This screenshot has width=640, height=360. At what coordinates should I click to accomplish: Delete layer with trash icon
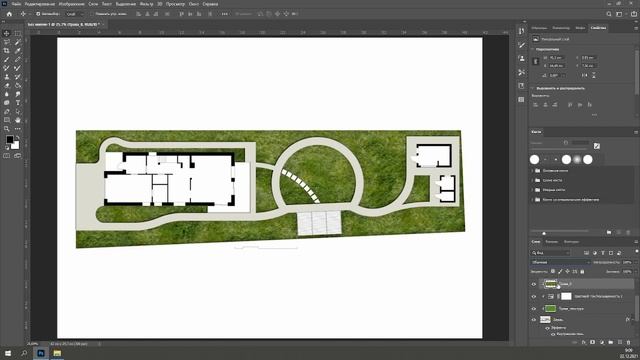coord(629,342)
